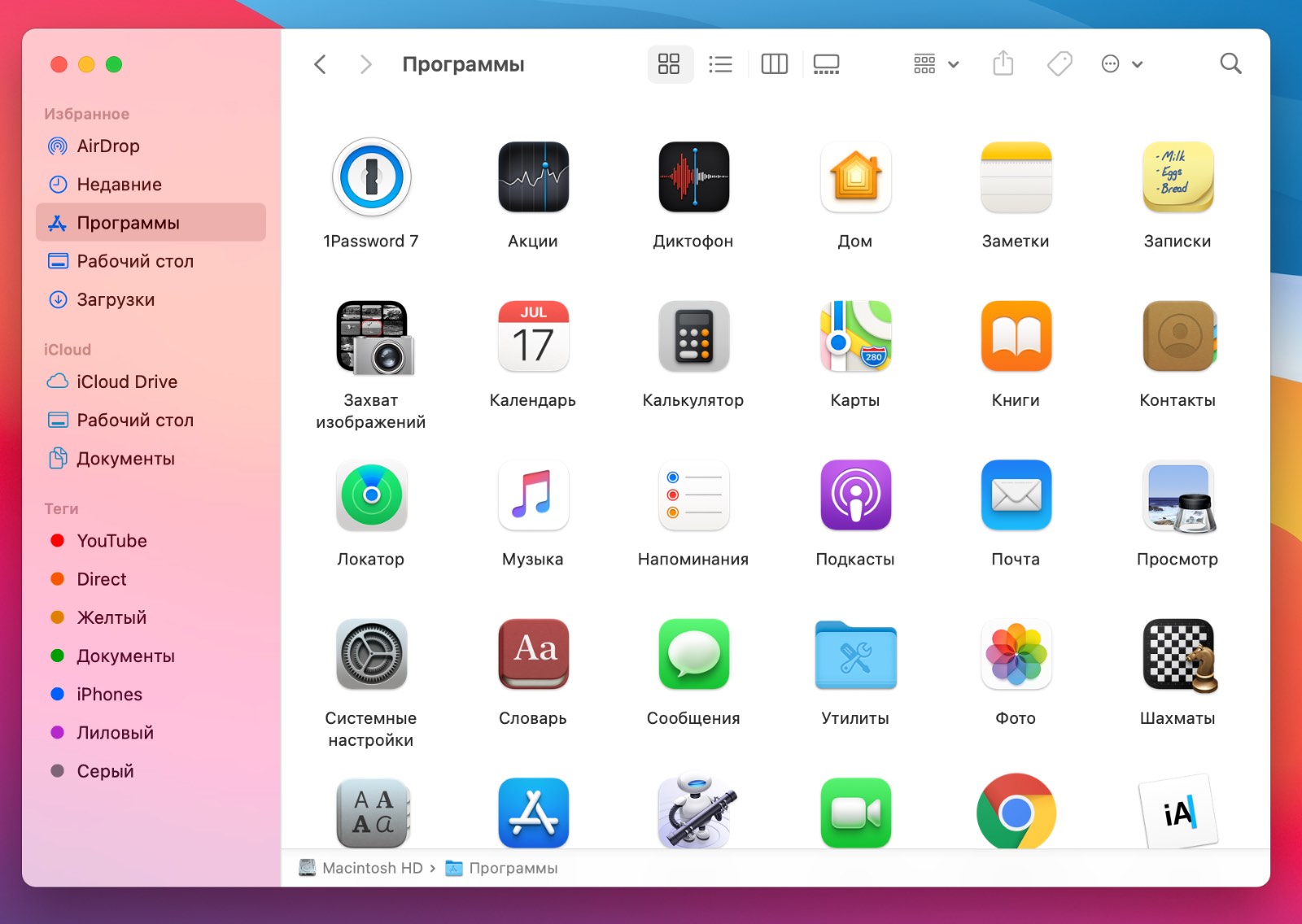The width and height of the screenshot is (1302, 924).
Task: Select the red YouTube tag
Action: (151, 541)
